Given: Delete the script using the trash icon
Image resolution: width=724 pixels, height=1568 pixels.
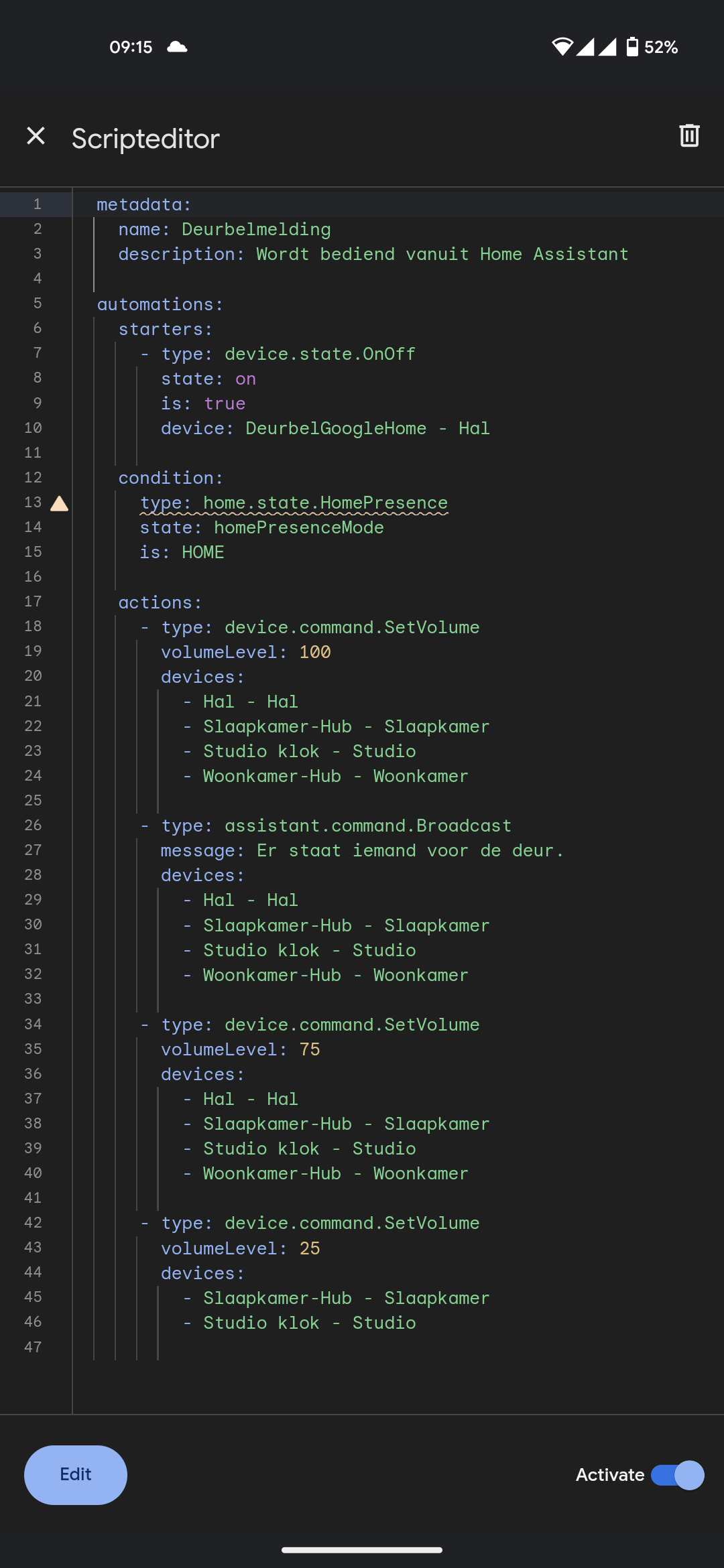Looking at the screenshot, I should pyautogui.click(x=689, y=135).
